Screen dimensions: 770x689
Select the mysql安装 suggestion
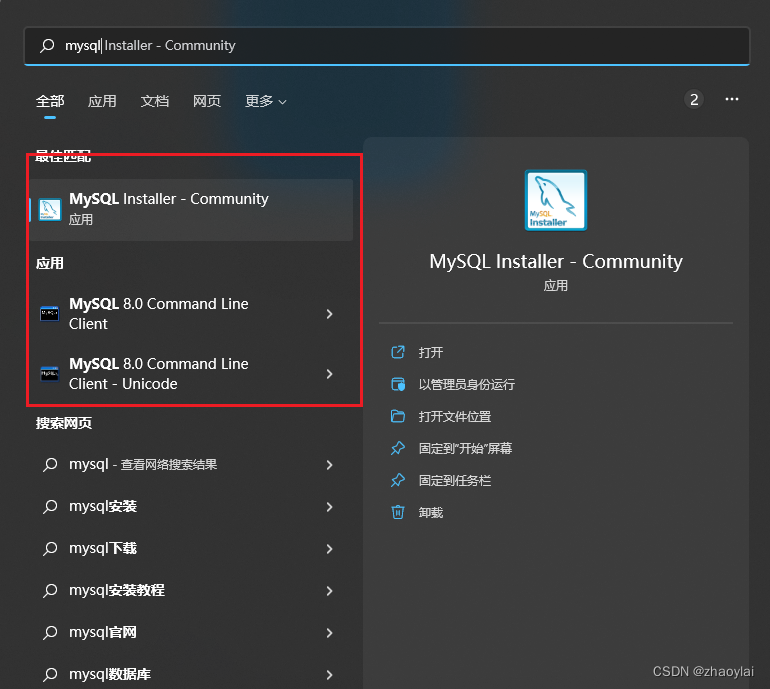(x=192, y=506)
